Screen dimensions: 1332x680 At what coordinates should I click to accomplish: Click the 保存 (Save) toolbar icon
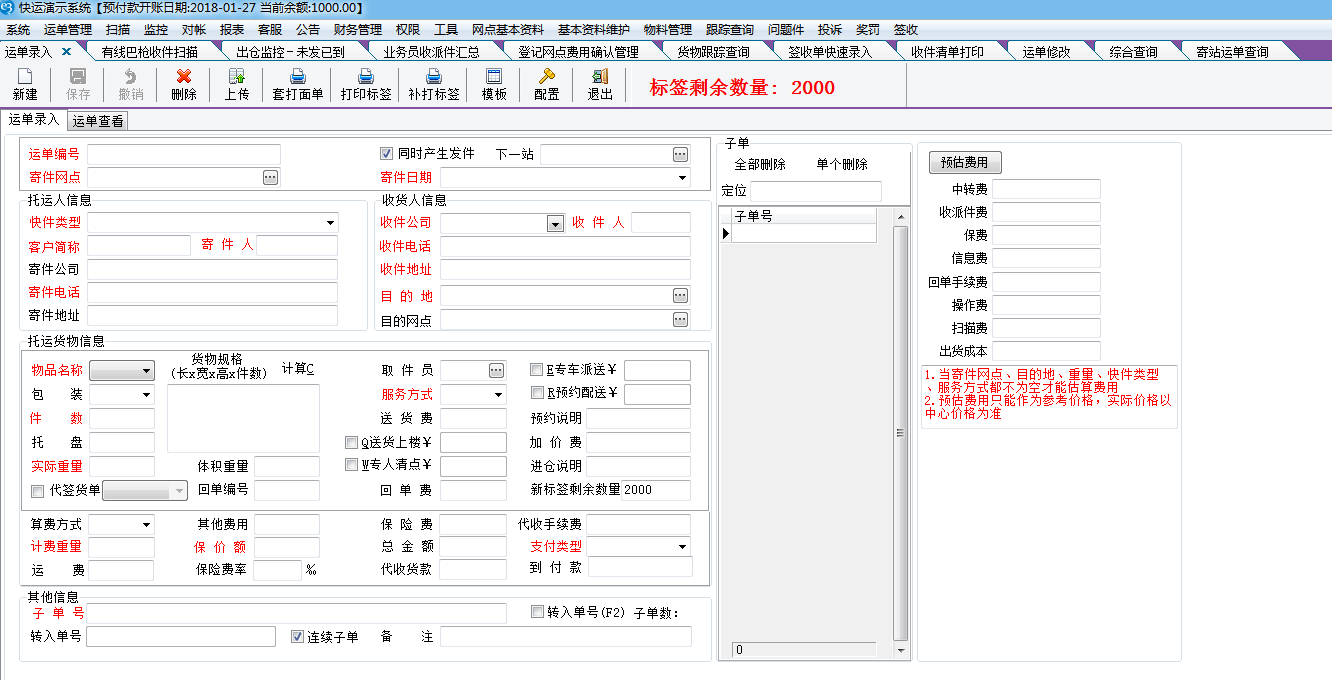point(78,76)
